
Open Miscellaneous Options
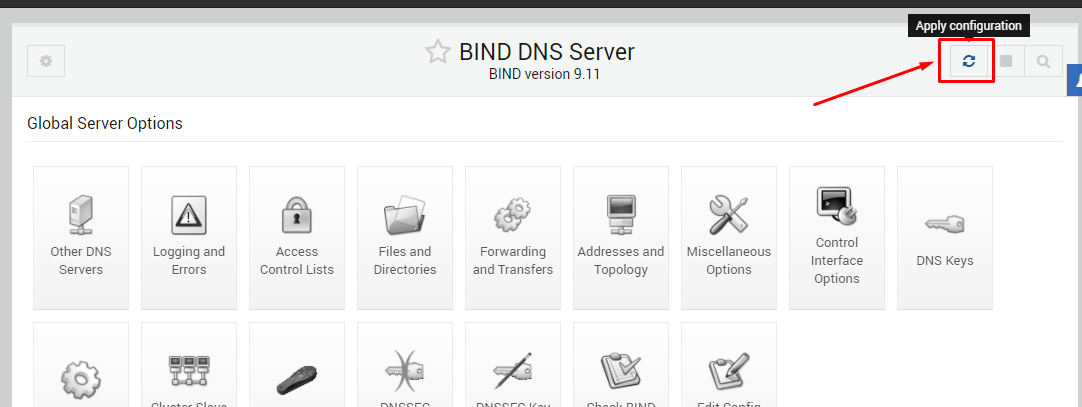tap(729, 237)
